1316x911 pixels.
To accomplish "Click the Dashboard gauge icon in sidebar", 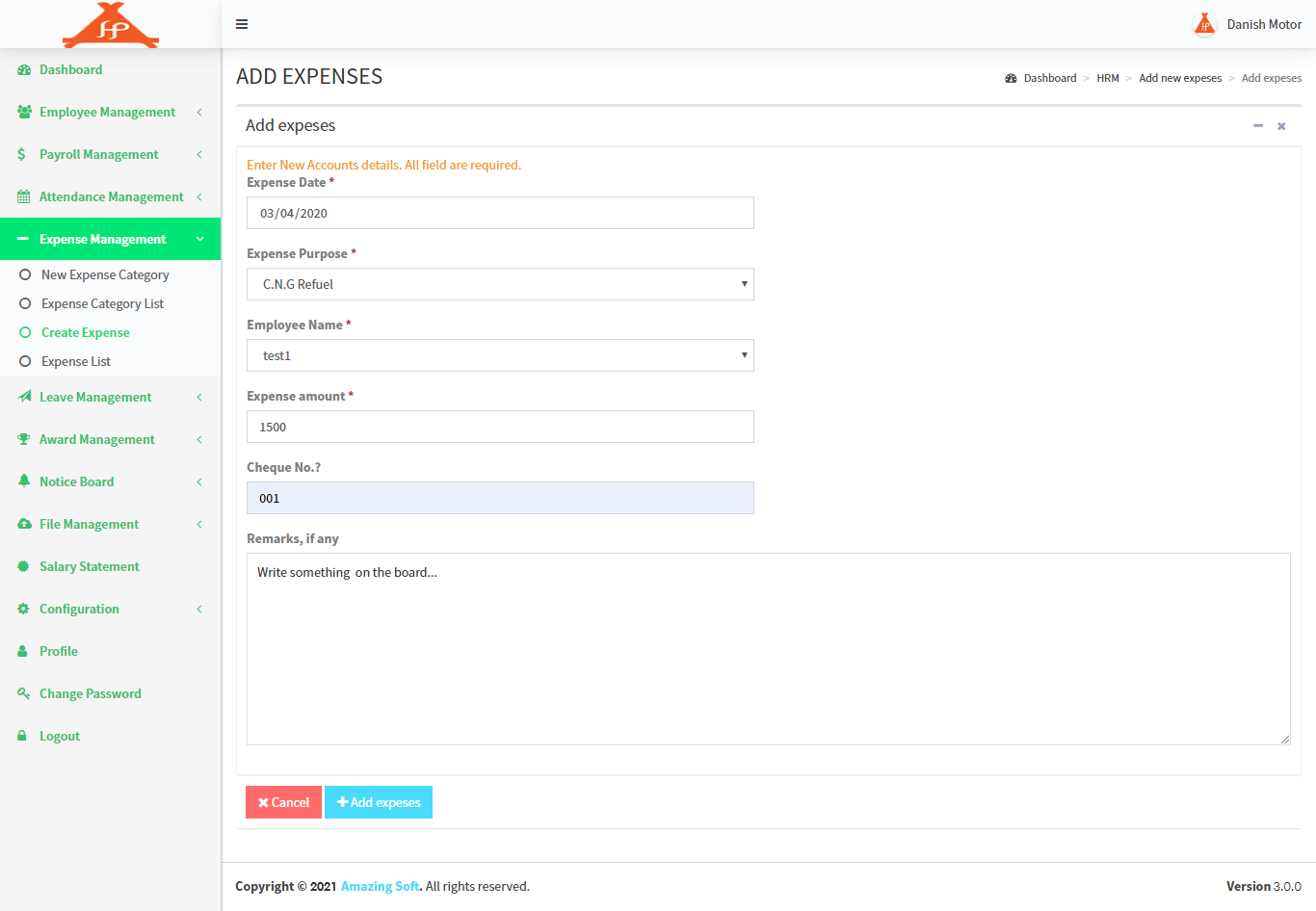I will click(24, 70).
